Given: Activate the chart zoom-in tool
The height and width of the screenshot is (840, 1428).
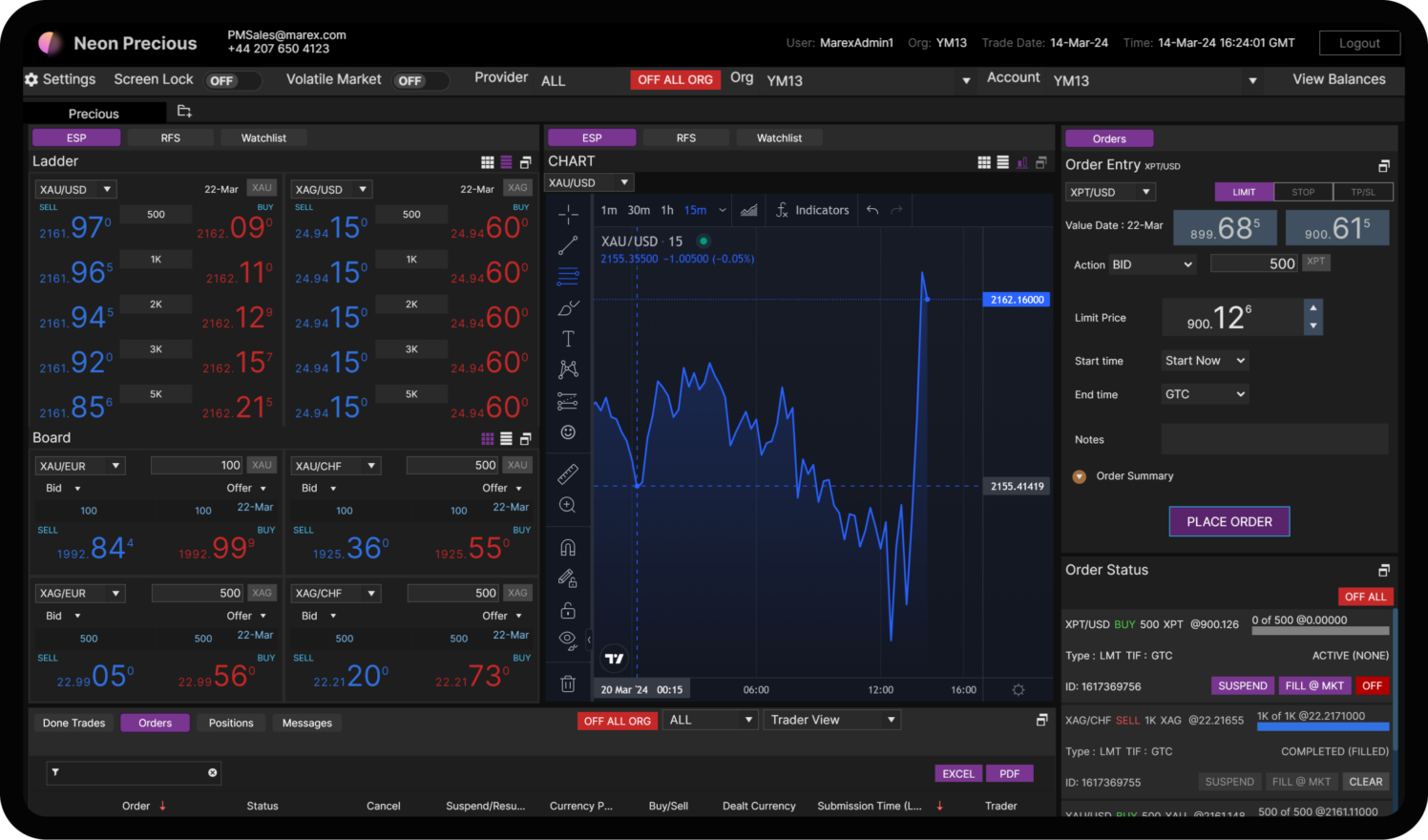Looking at the screenshot, I should pos(568,506).
